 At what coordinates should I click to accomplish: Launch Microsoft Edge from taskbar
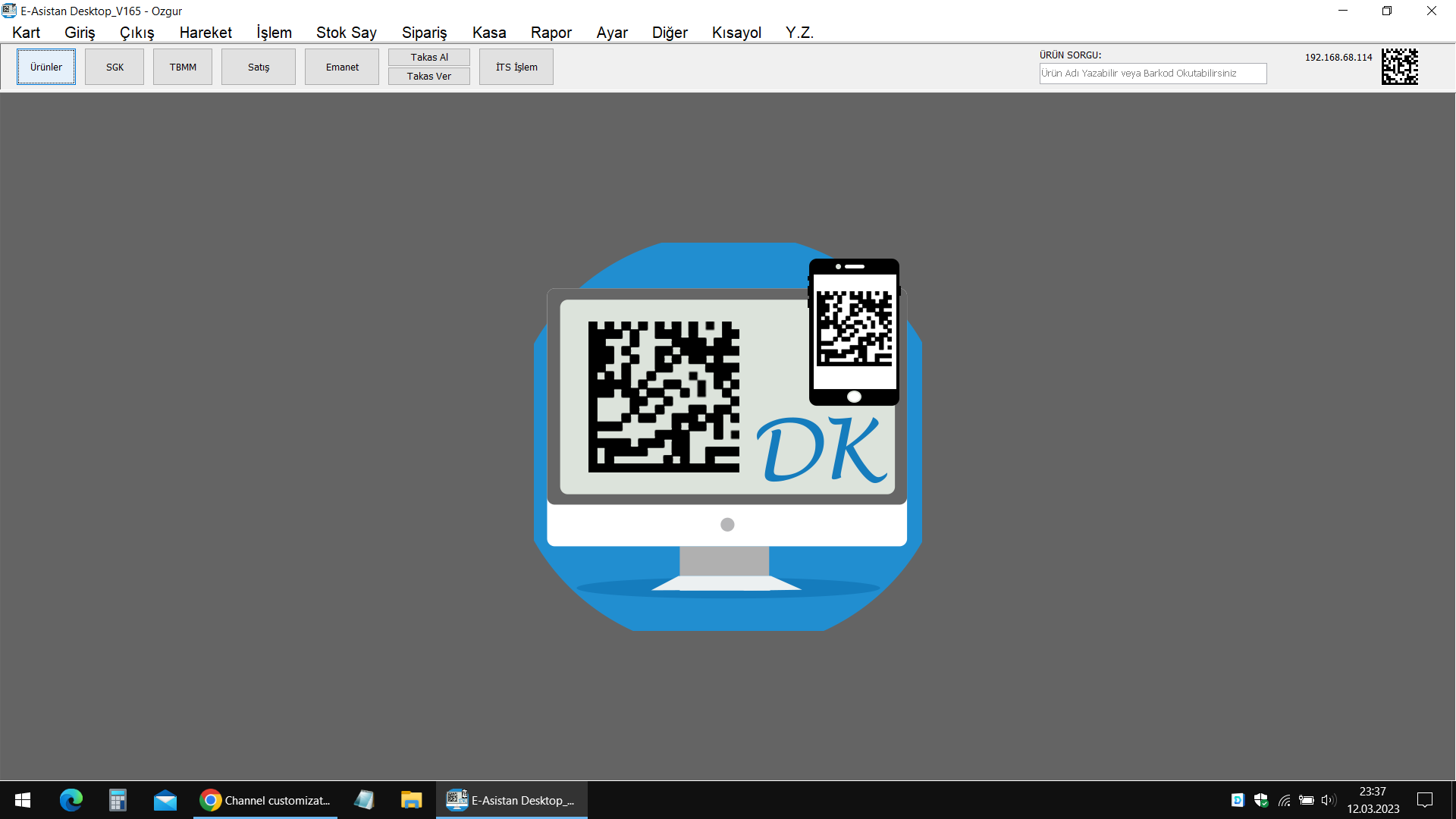pyautogui.click(x=71, y=800)
